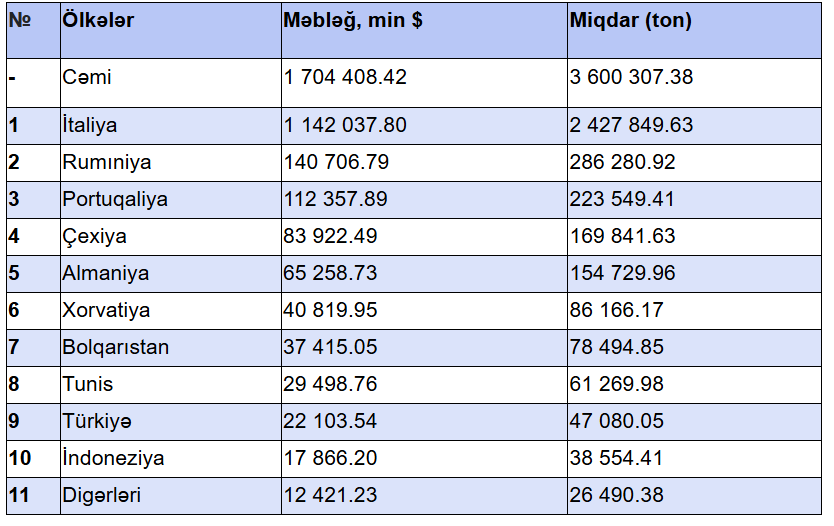Select İtaliya's quantity 2 427 849.63
Image resolution: width=834 pixels, height=526 pixels.
[x=631, y=125]
